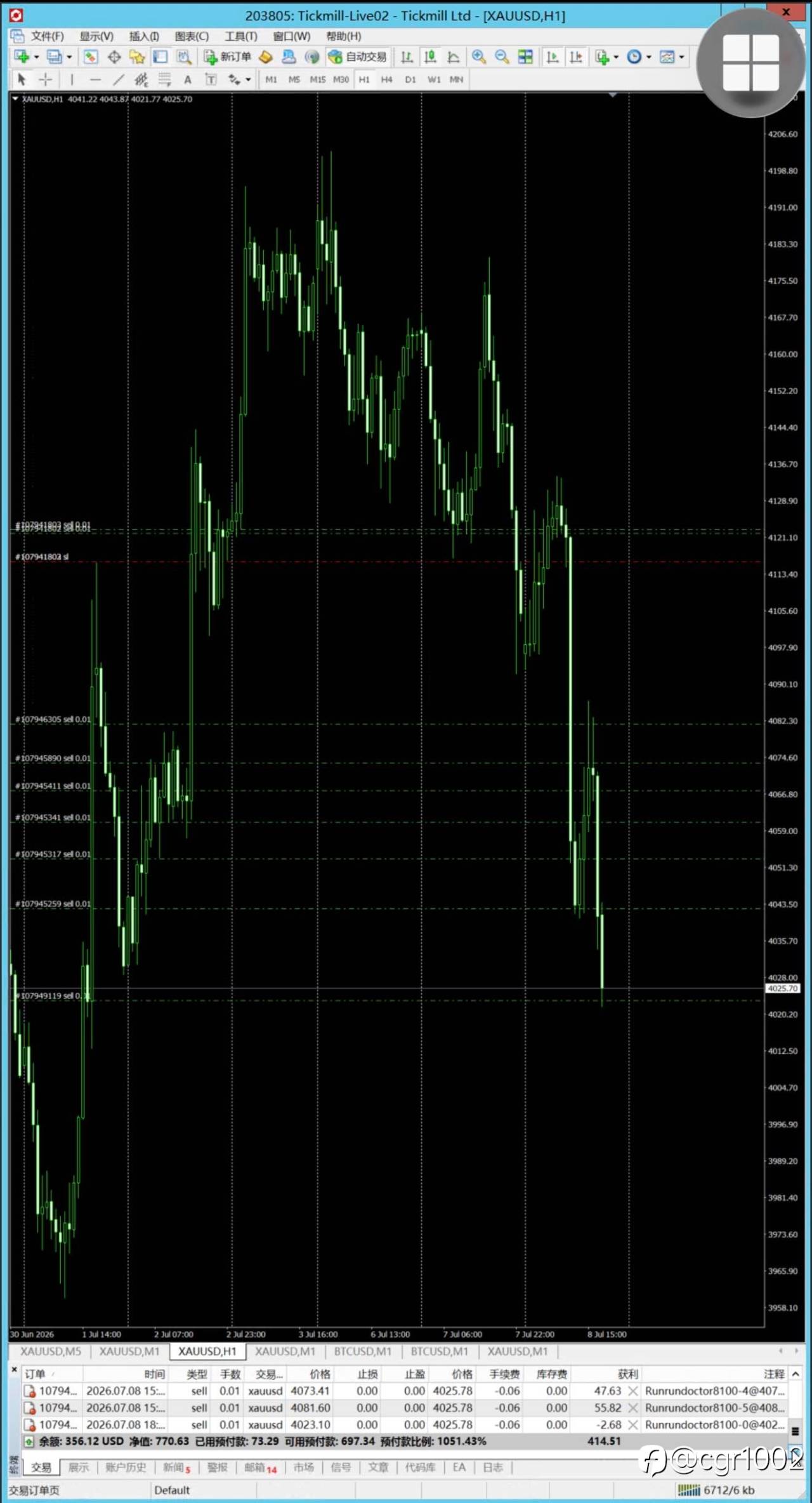Image resolution: width=812 pixels, height=1503 pixels.
Task: Select the horizontal line drawing tool
Action: click(x=95, y=79)
